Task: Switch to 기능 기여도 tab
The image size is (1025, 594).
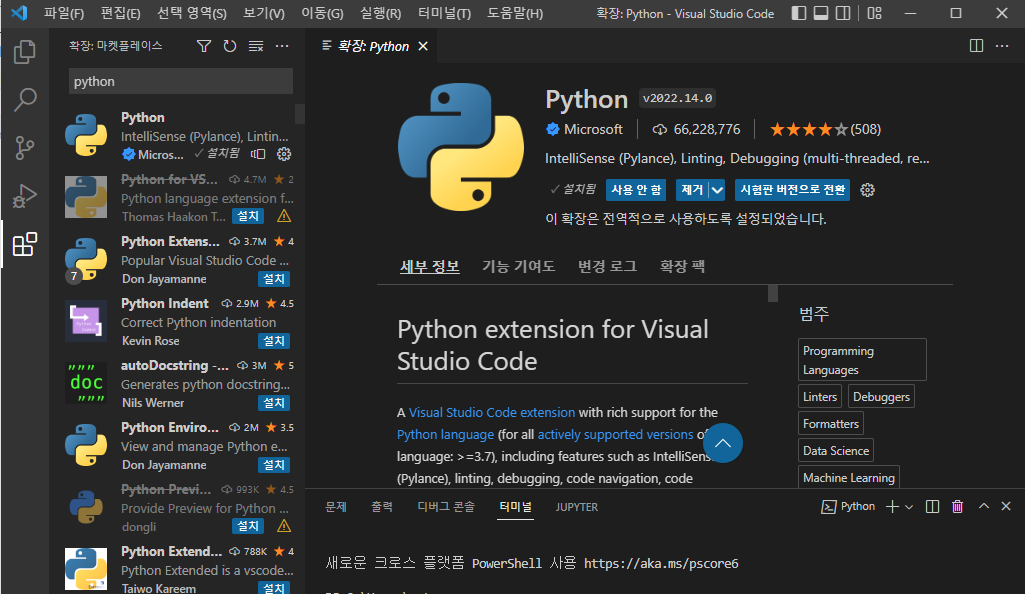Action: 518,266
